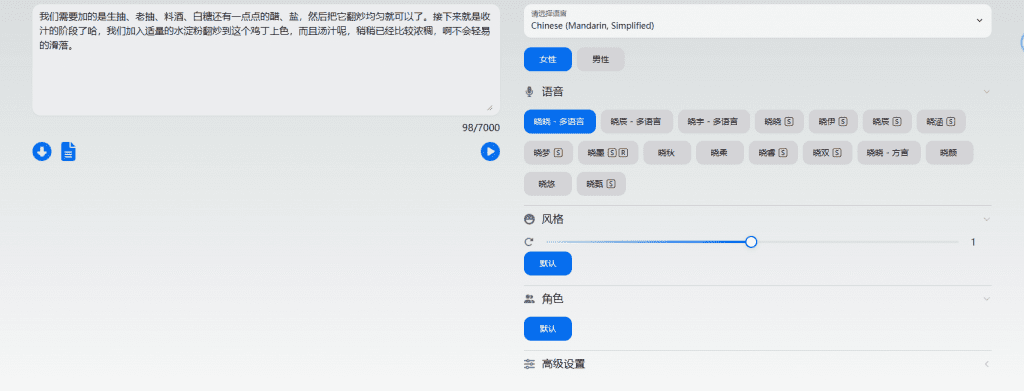Pick the 晓梦 voice option
Image resolution: width=1024 pixels, height=391 pixels.
(x=548, y=153)
